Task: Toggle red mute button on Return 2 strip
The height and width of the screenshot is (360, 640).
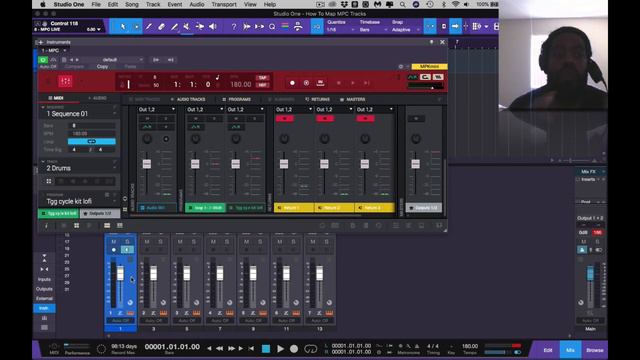Action: [x=325, y=118]
